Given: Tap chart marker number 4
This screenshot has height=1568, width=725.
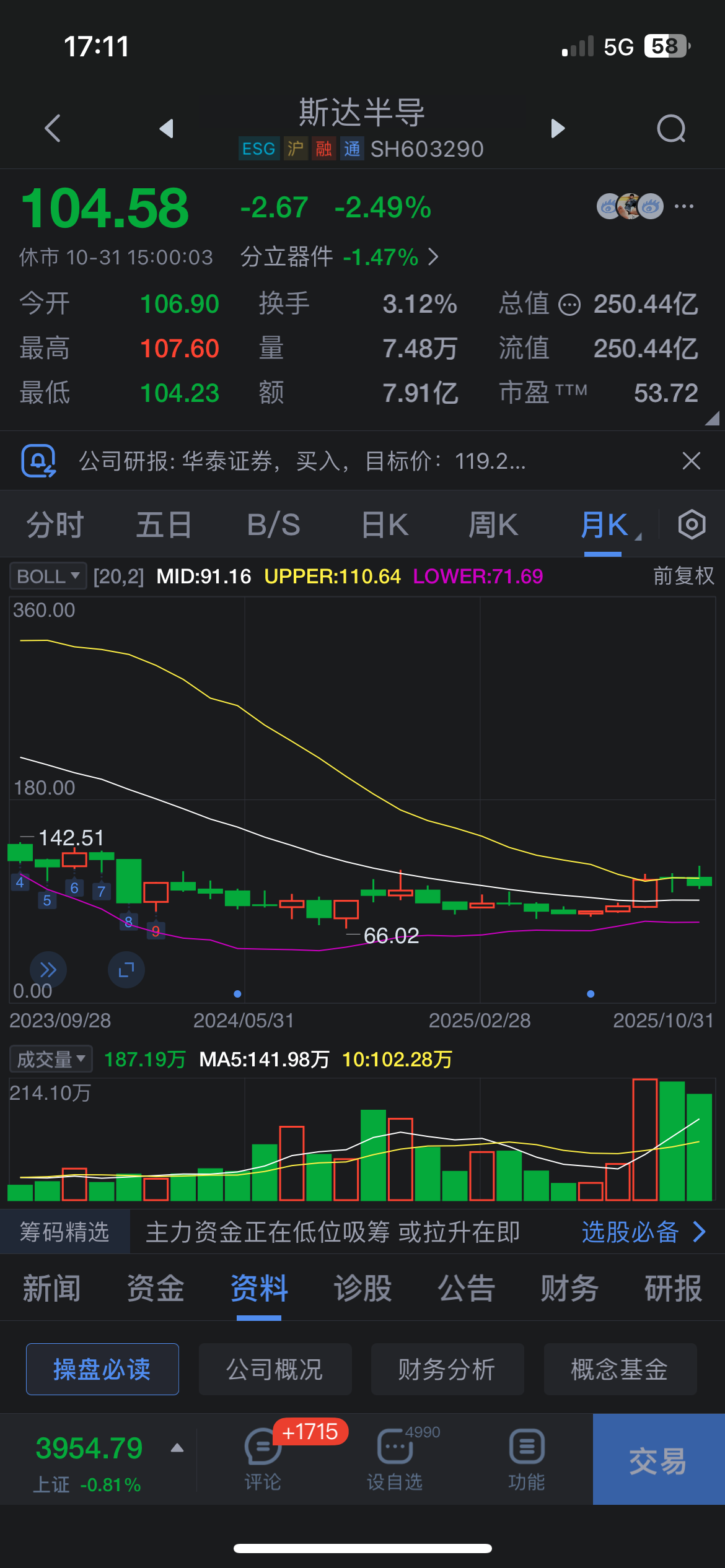Looking at the screenshot, I should (x=20, y=882).
